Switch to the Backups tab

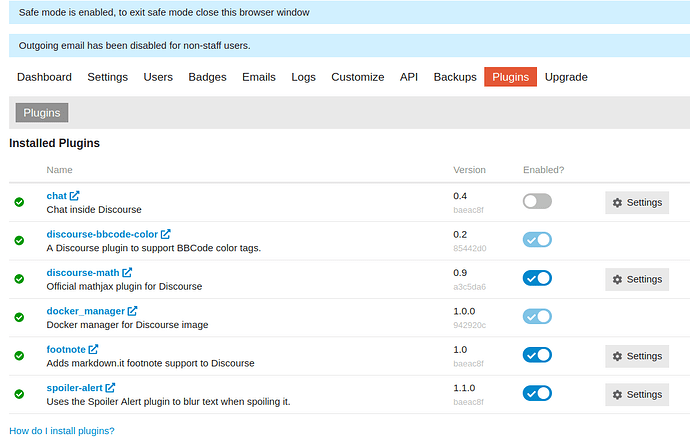[455, 77]
